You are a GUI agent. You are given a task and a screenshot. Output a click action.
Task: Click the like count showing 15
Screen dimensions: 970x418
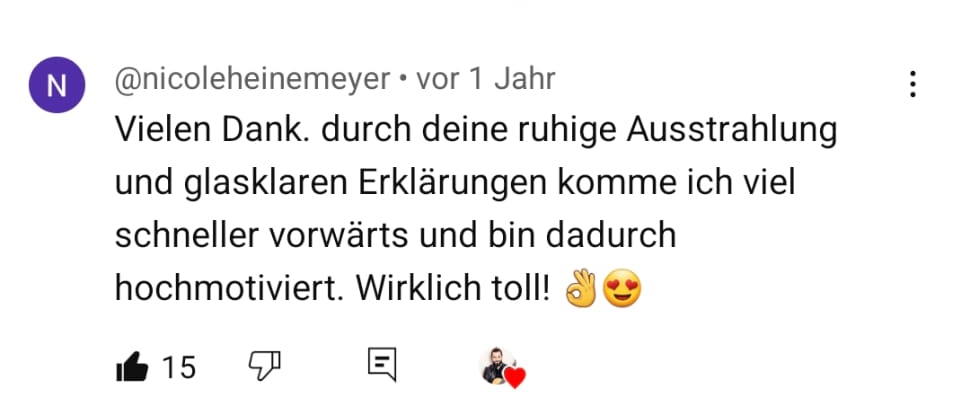coord(179,368)
